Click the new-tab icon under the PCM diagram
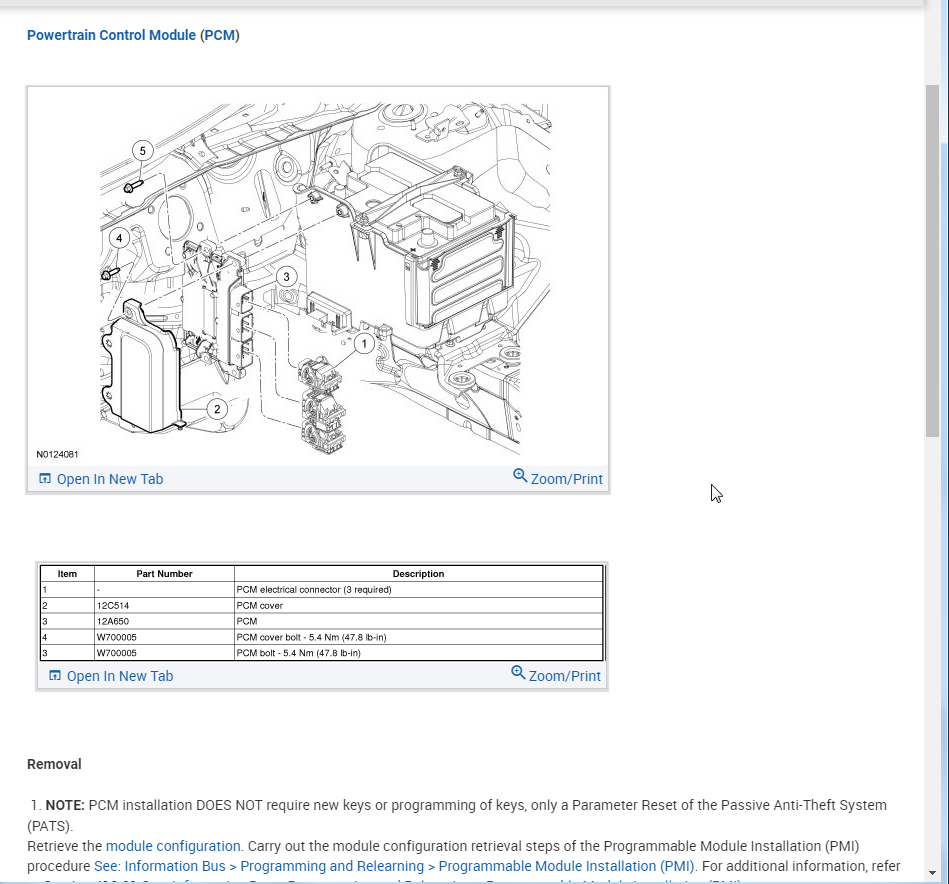 (45, 479)
